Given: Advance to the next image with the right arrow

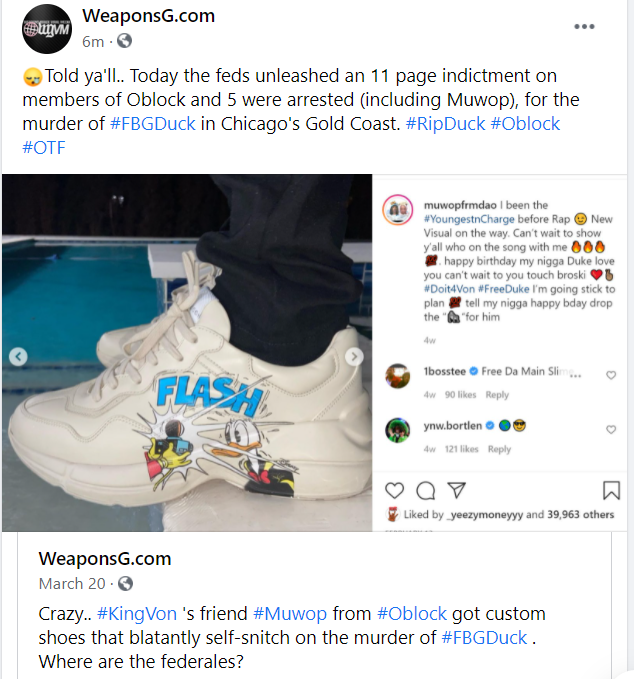Looking at the screenshot, I should (x=354, y=357).
